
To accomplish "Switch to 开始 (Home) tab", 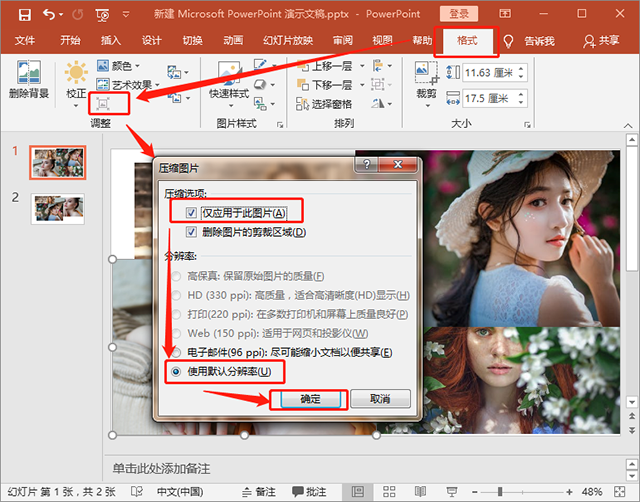I will 70,40.
